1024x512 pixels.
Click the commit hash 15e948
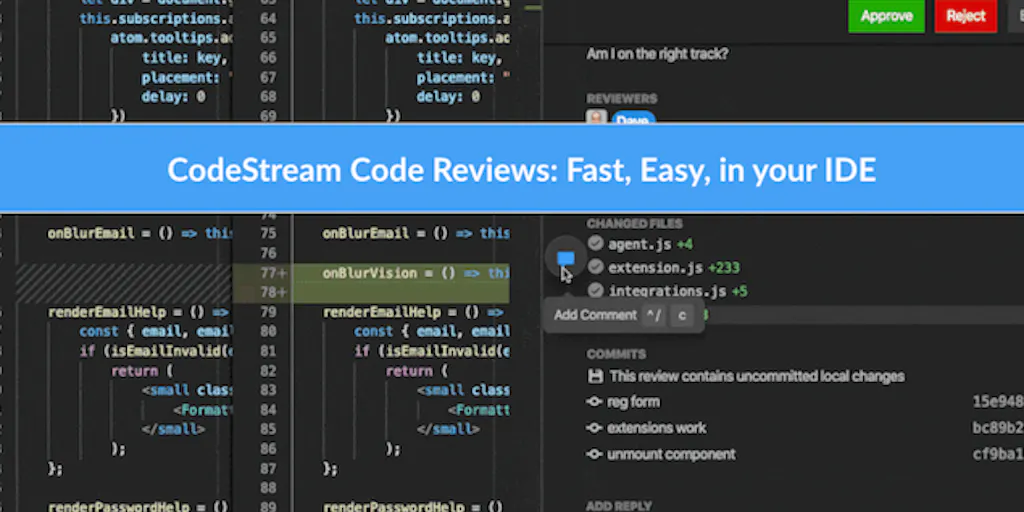[x=998, y=402]
